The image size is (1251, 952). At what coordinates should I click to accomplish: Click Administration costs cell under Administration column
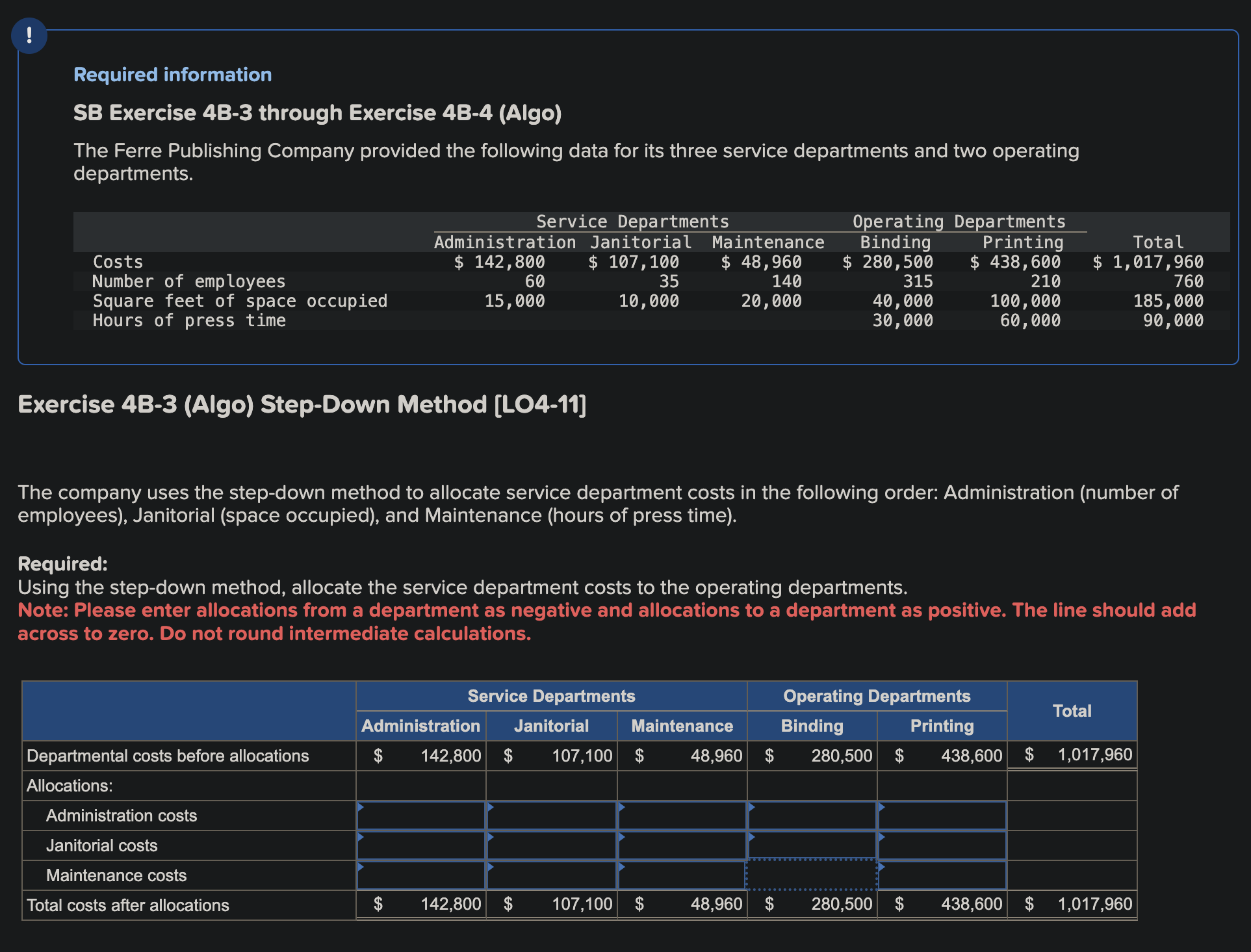pos(421,816)
